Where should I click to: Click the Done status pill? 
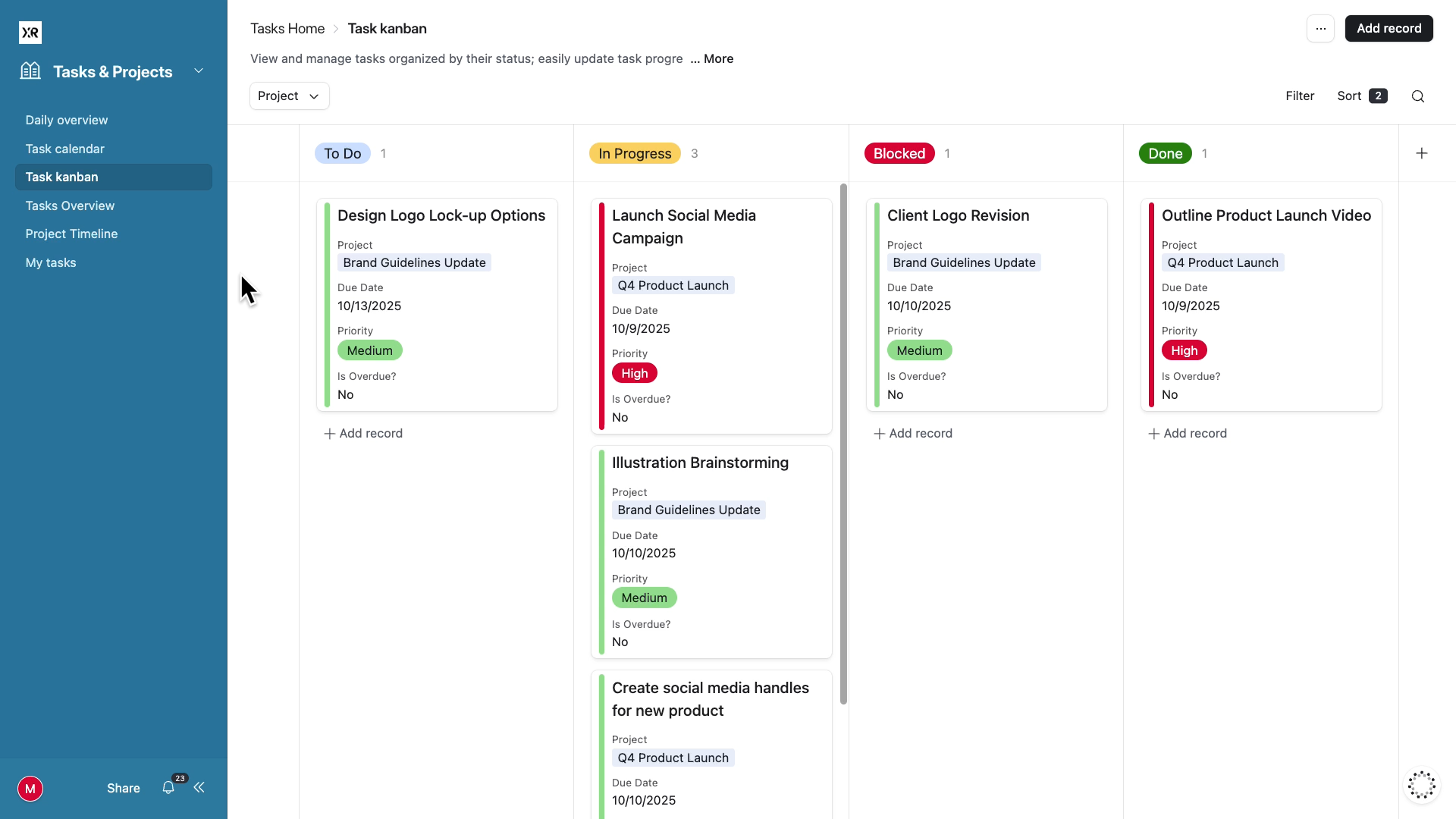[1165, 153]
